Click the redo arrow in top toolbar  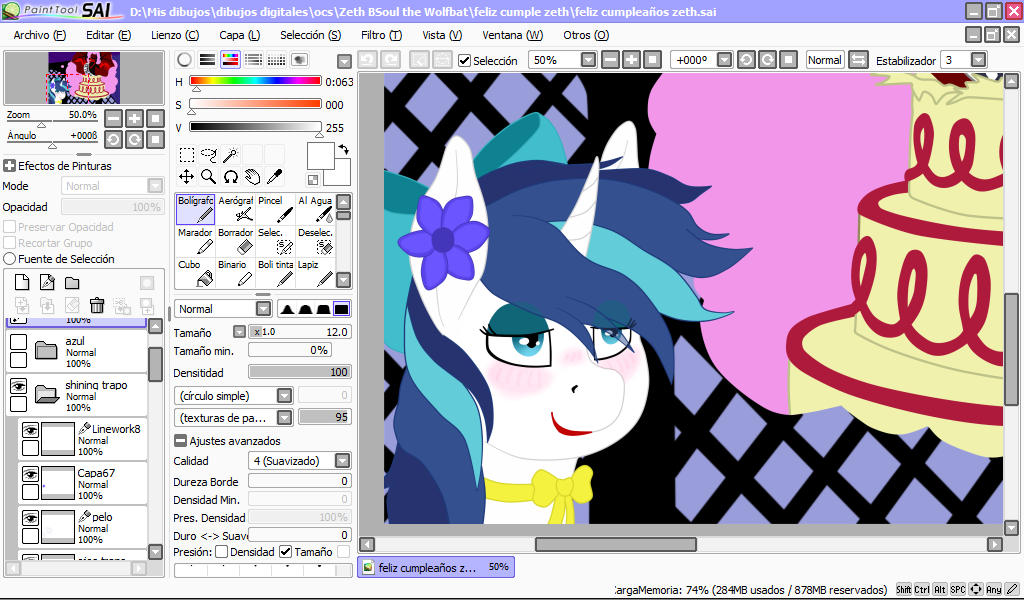[391, 60]
